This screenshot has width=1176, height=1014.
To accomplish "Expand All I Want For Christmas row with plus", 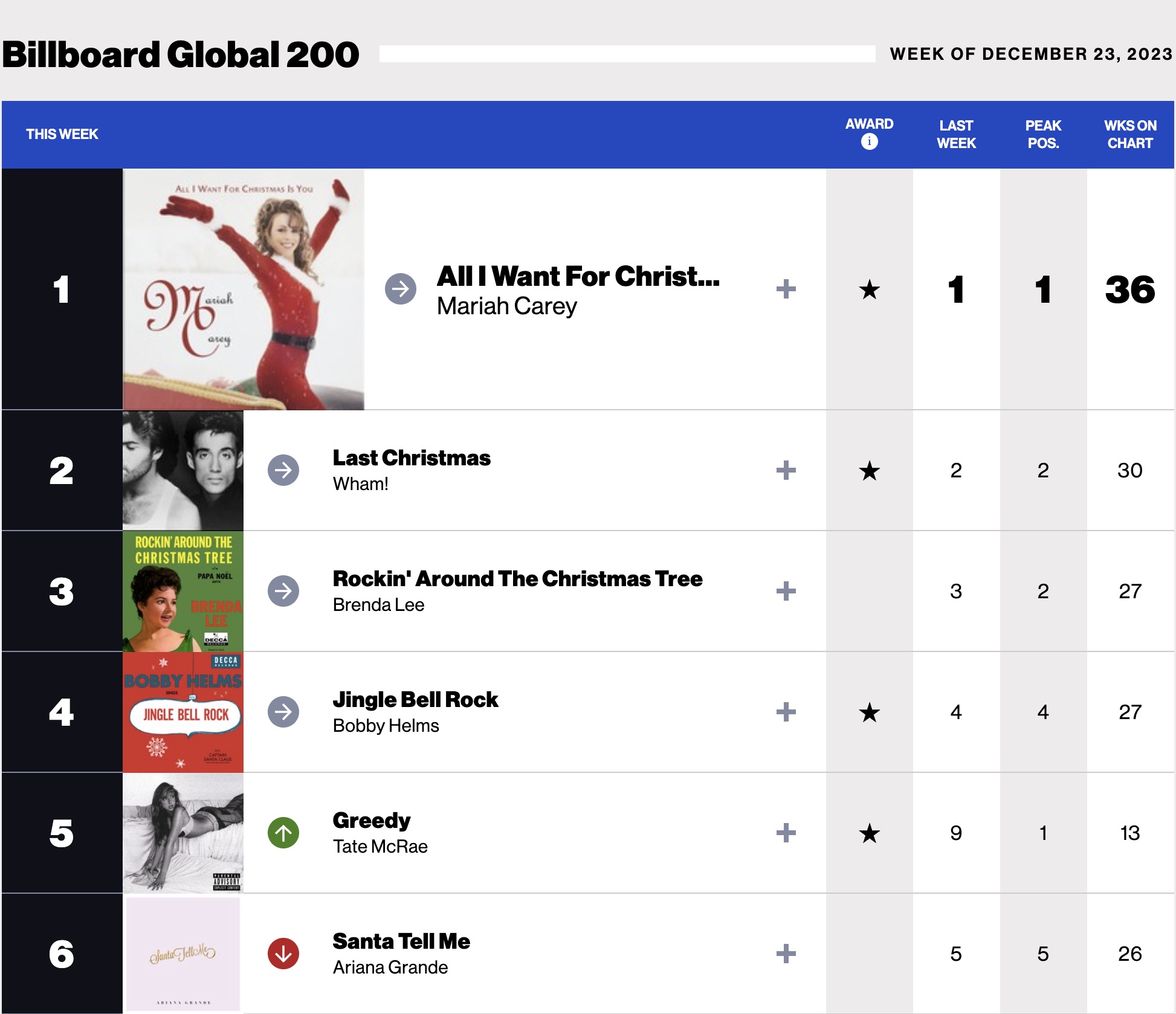I will pyautogui.click(x=786, y=289).
